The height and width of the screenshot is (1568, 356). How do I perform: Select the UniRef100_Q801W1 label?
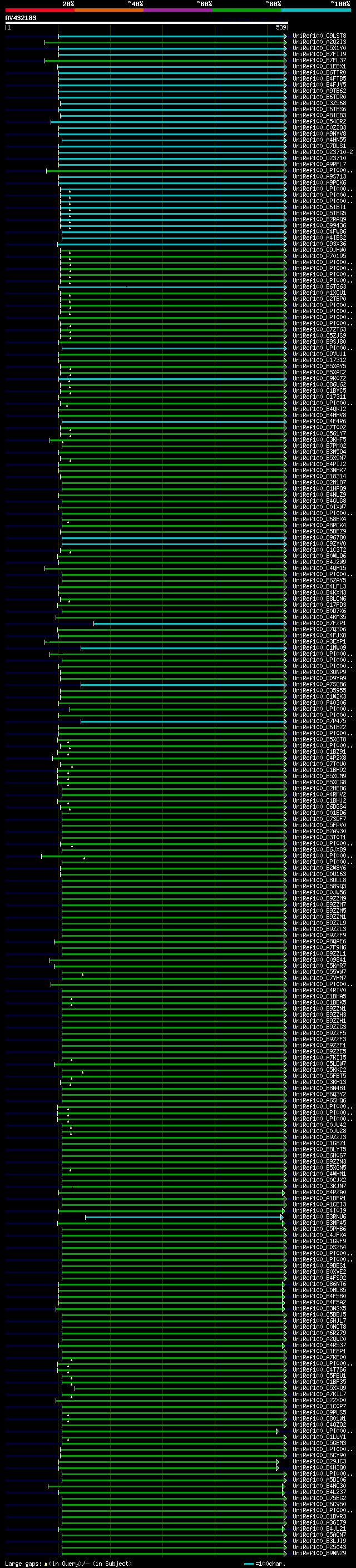click(x=319, y=1419)
